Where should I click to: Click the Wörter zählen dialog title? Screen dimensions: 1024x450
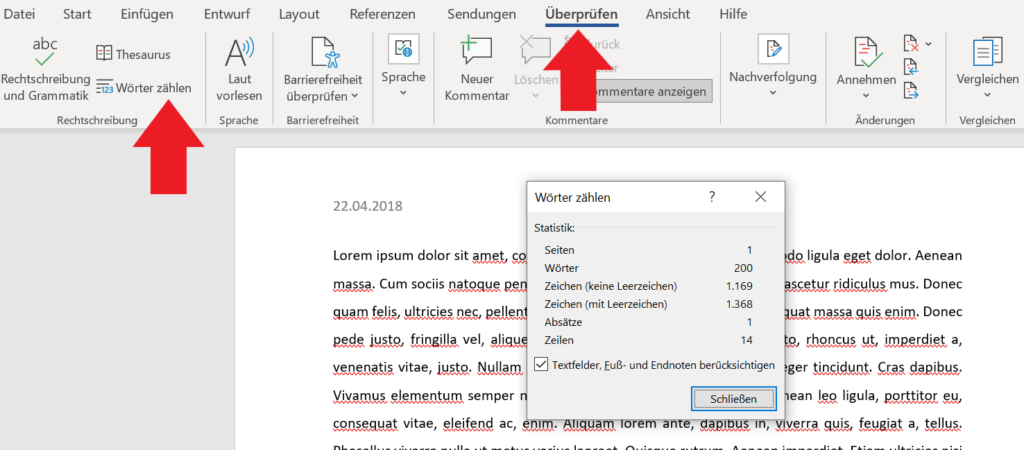pos(573,197)
